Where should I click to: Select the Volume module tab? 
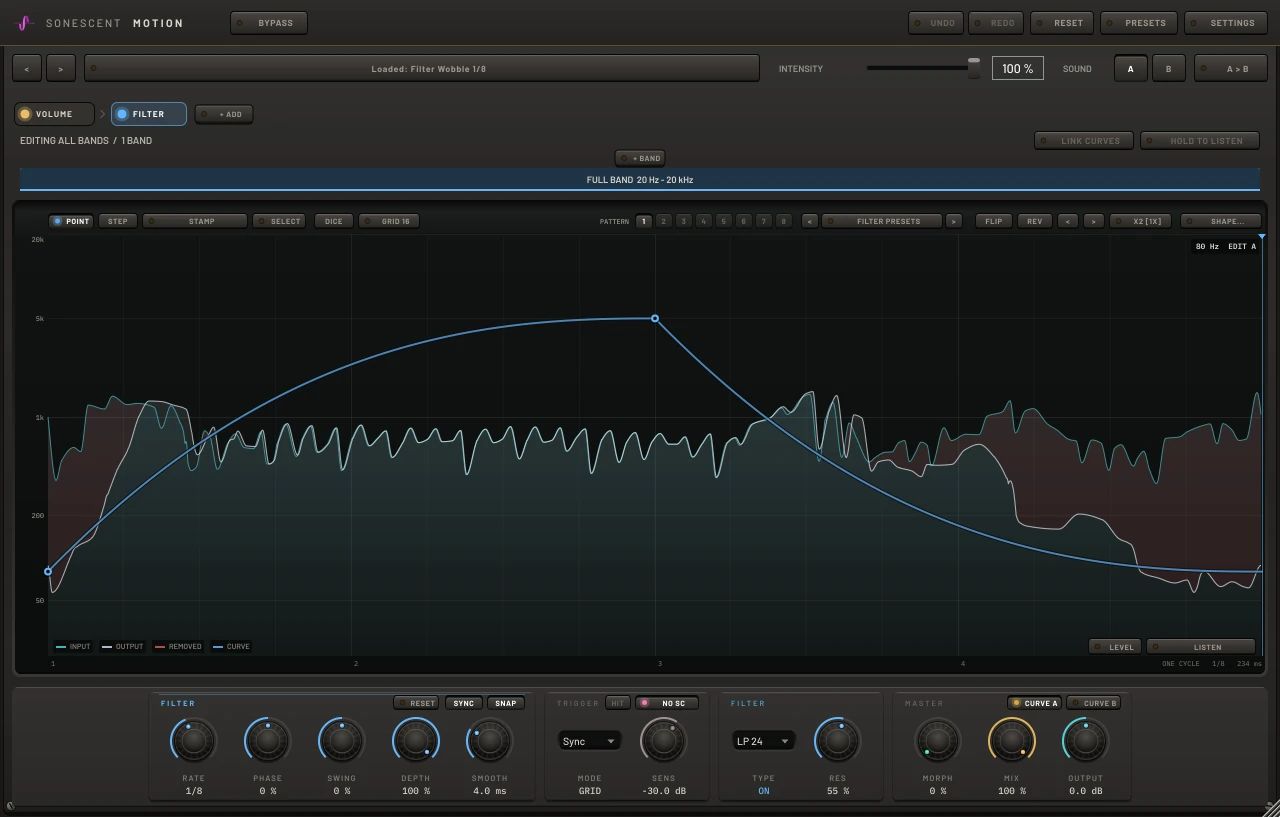point(54,114)
